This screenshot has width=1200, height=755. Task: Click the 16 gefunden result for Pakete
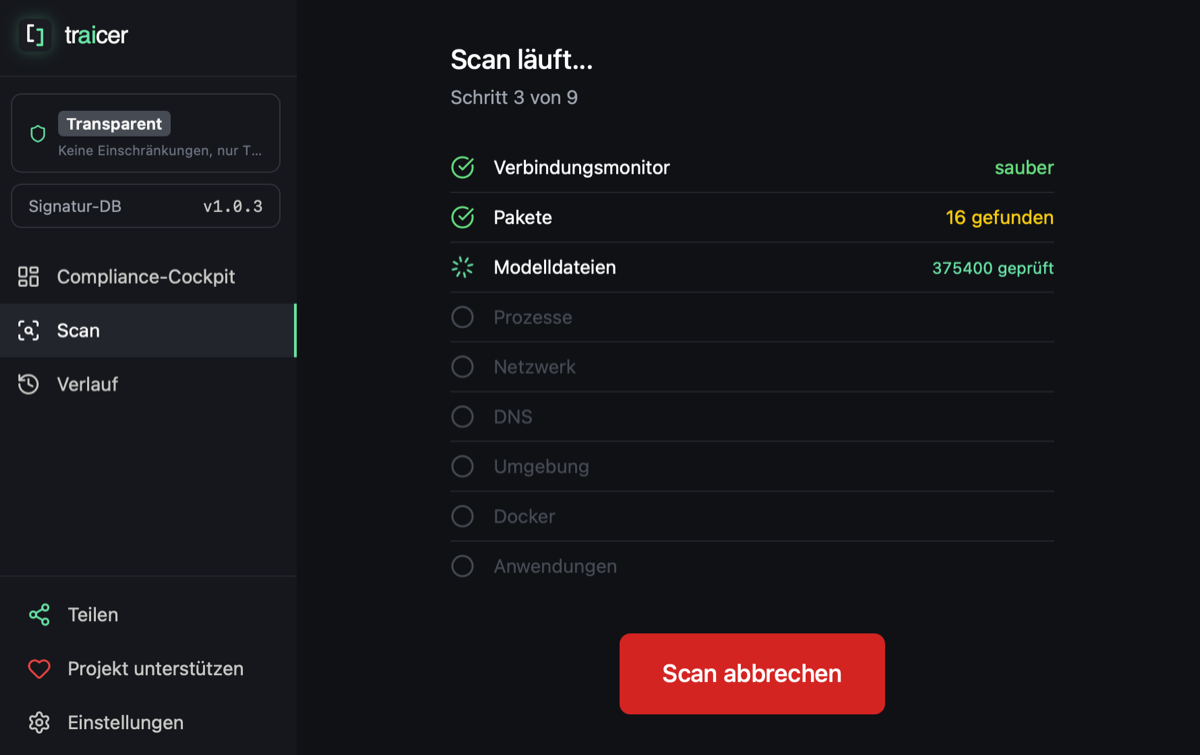(x=999, y=217)
